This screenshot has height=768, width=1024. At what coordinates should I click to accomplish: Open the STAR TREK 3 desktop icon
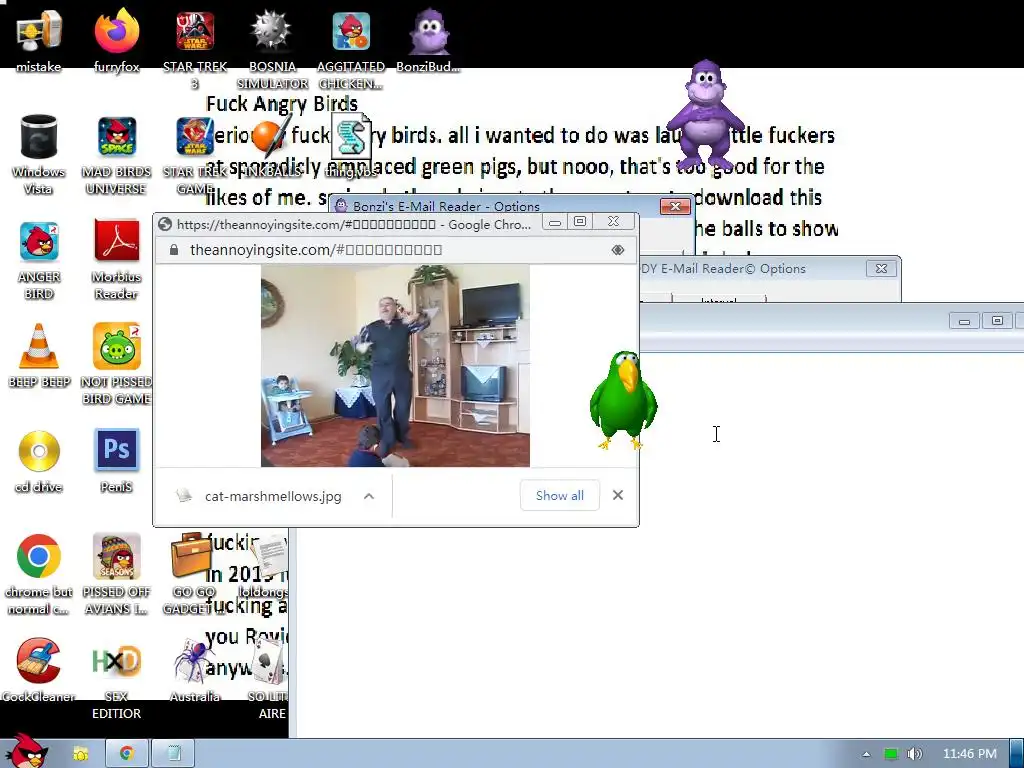click(195, 31)
